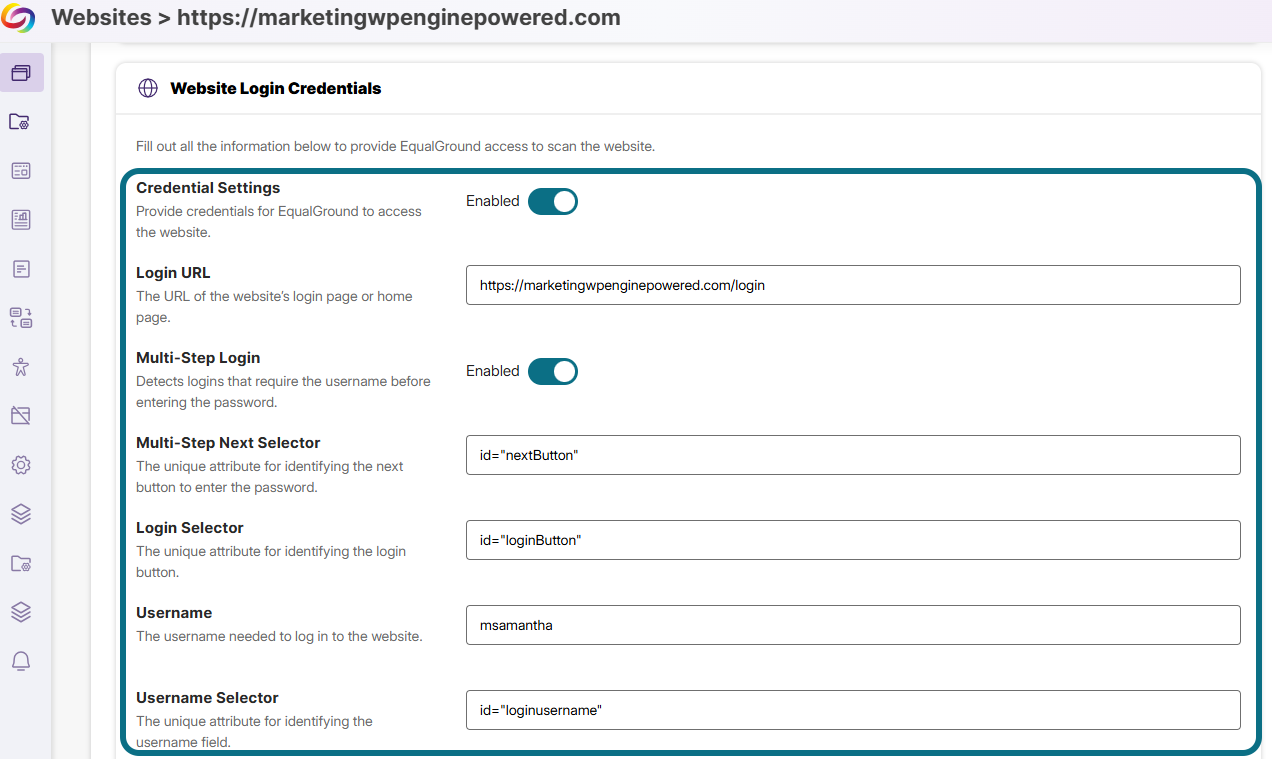Open the highlighted Websites sidebar icon
Screen dimensions: 1272x759
point(21,73)
